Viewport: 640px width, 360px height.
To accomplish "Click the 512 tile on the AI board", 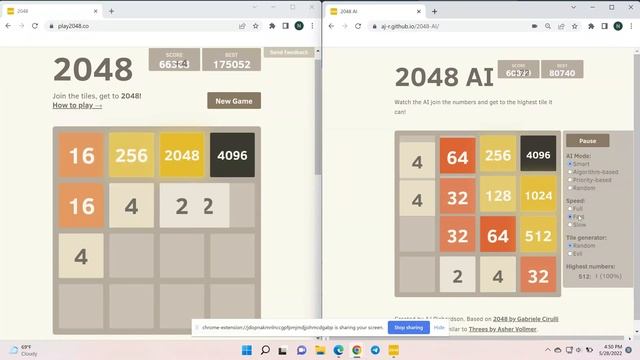I will pos(538,236).
